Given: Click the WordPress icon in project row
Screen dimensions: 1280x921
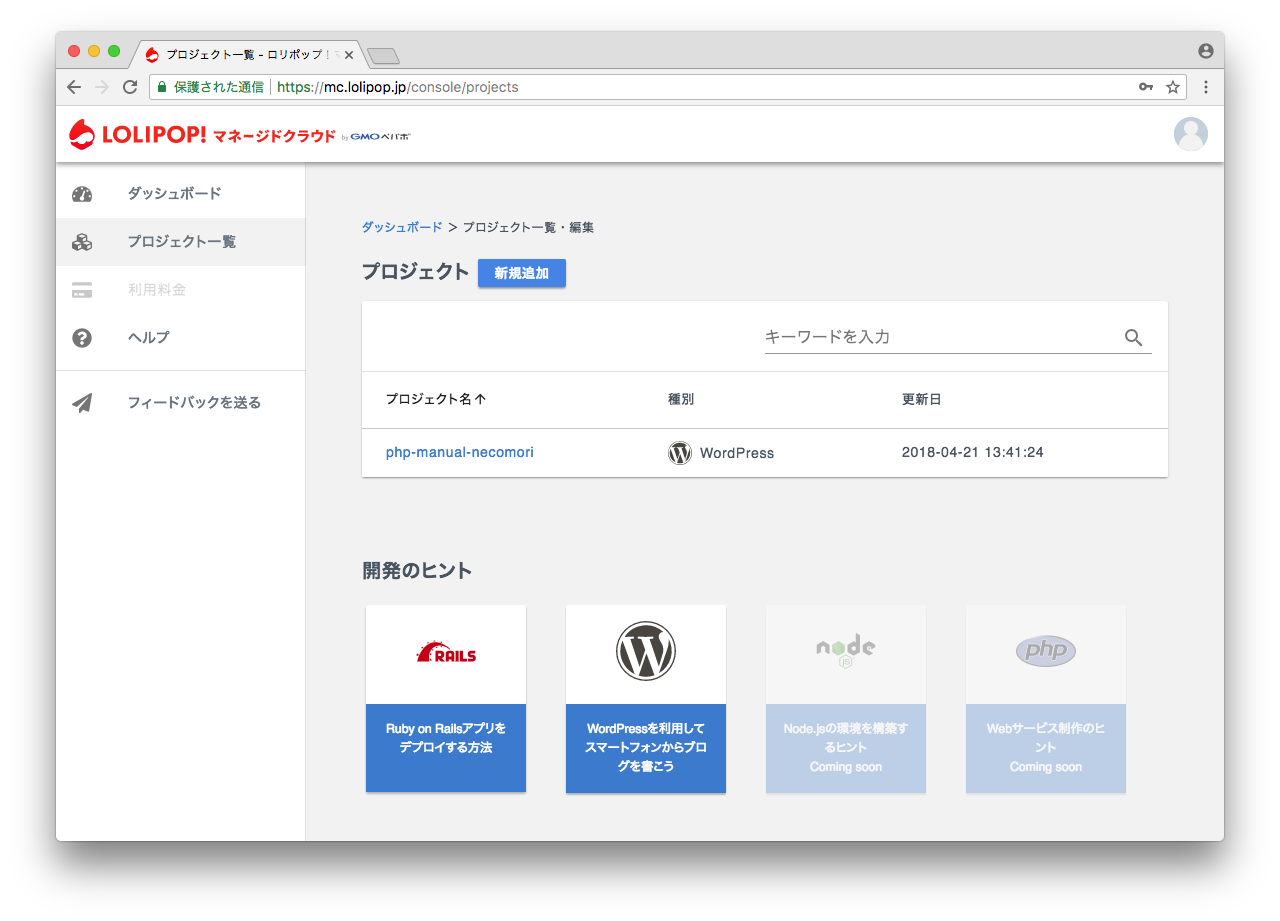Looking at the screenshot, I should point(680,453).
